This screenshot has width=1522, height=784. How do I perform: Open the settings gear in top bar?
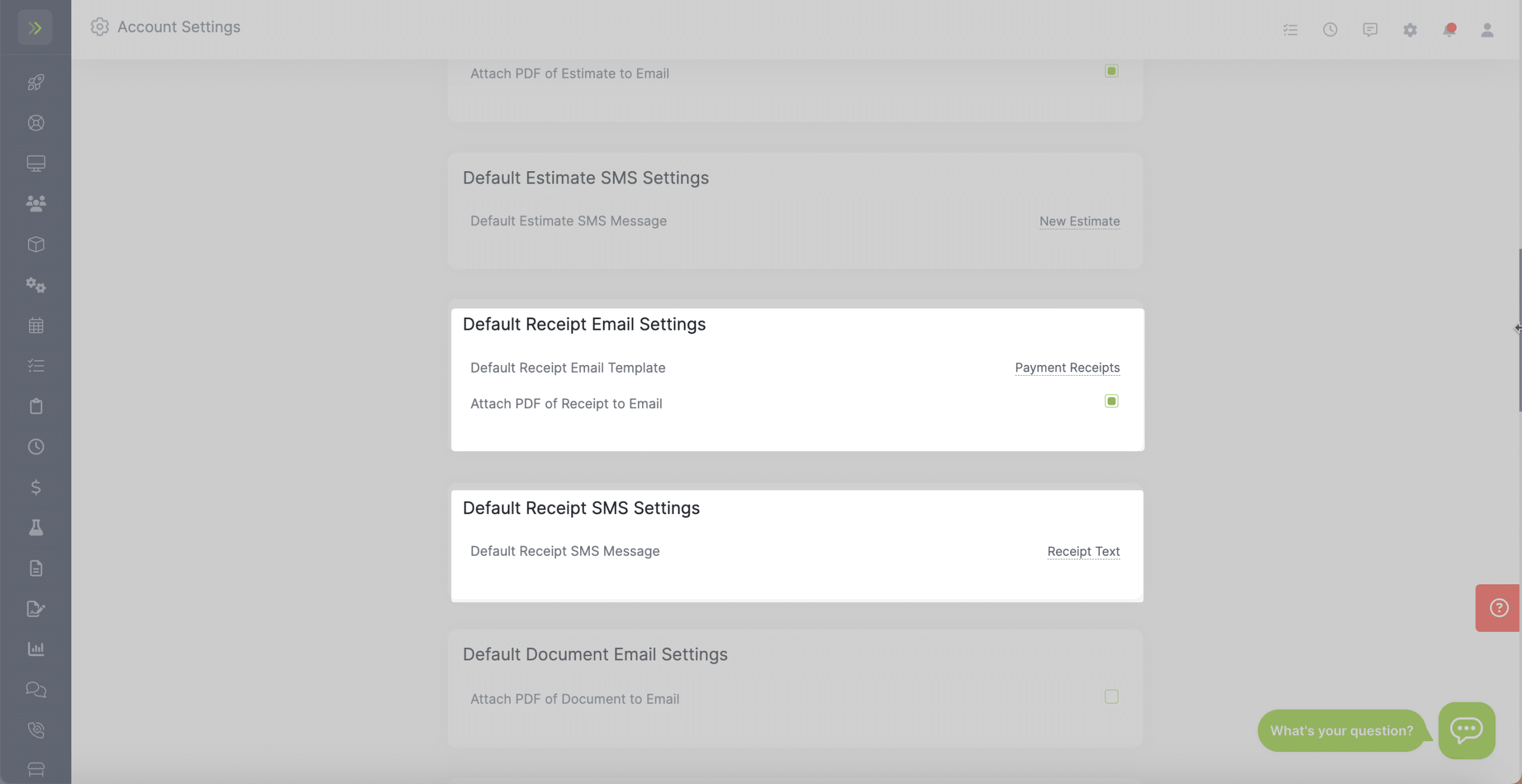click(1410, 30)
